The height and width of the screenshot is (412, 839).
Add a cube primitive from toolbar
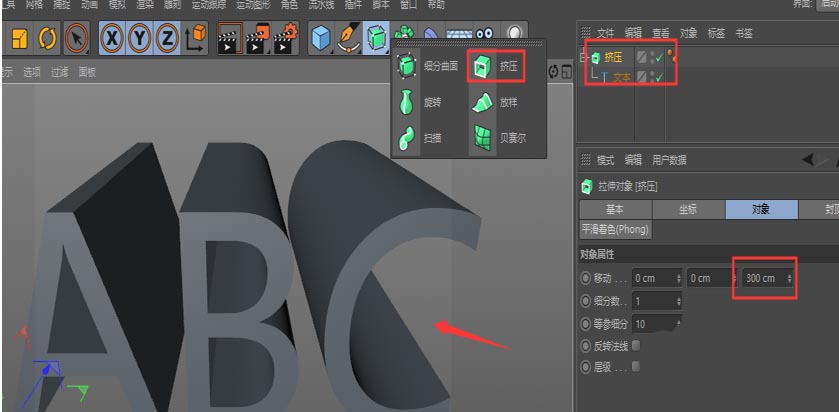point(320,38)
